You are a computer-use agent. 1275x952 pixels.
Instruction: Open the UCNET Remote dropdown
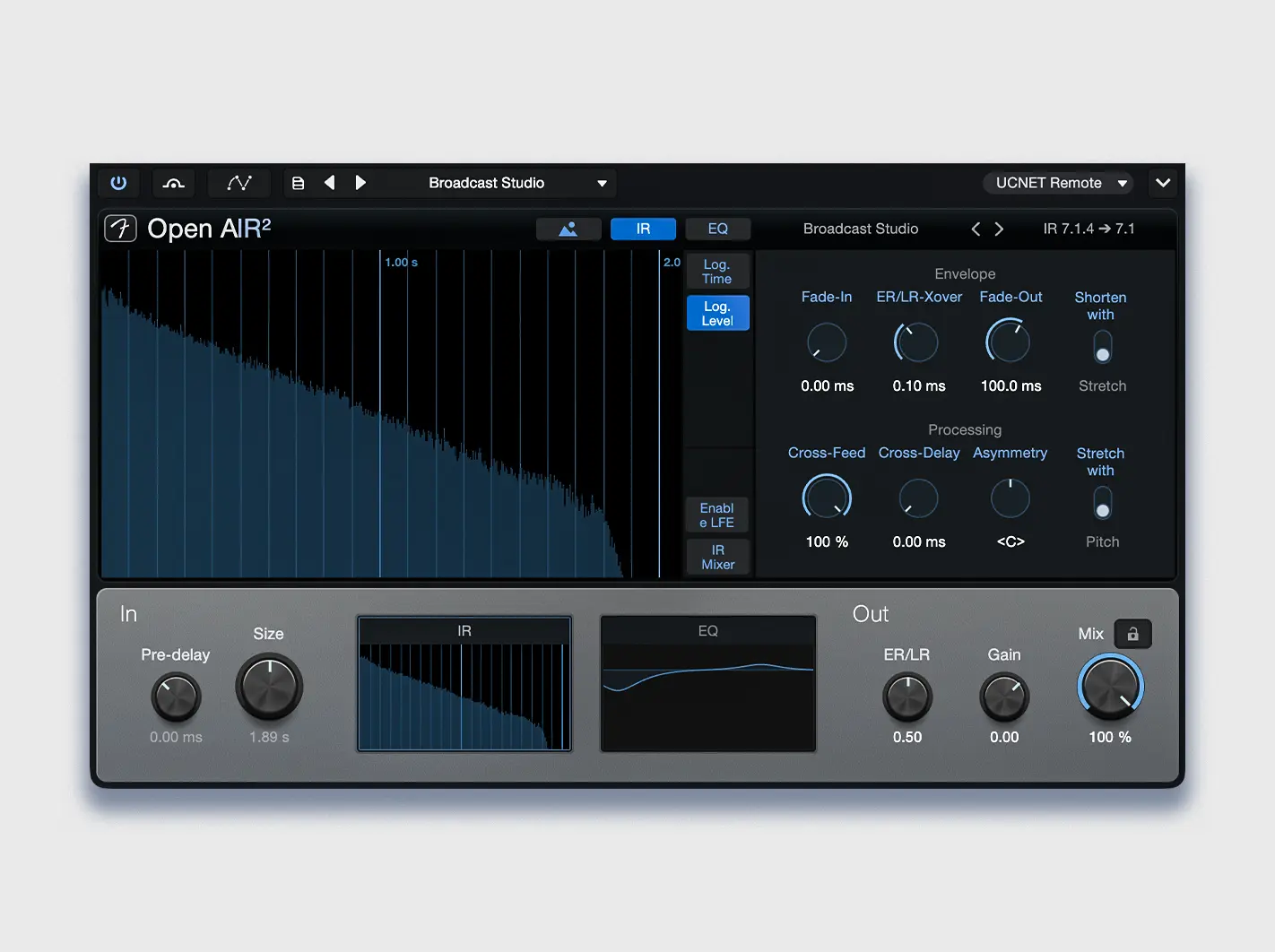pos(1058,182)
